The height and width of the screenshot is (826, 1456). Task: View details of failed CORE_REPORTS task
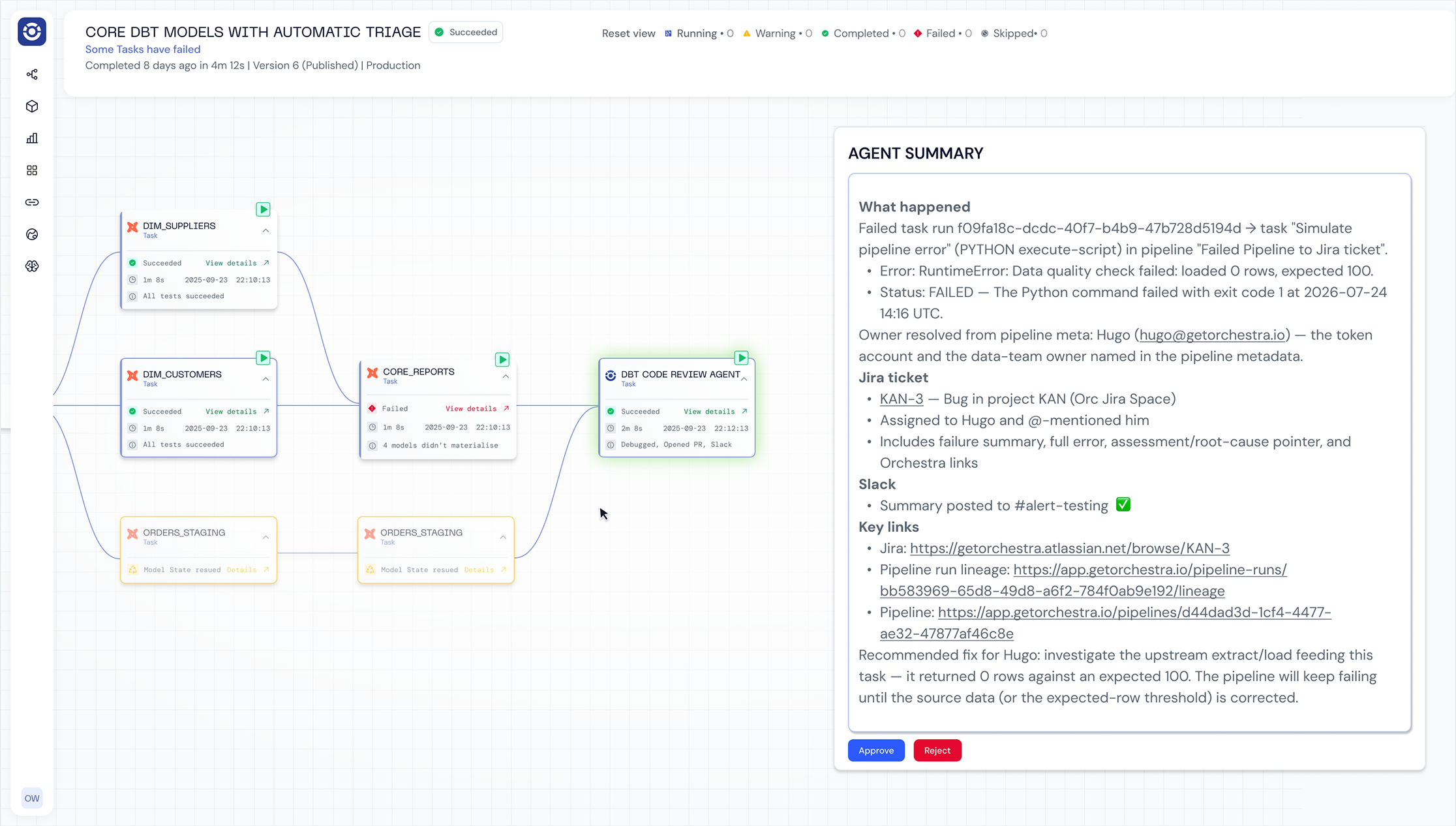(478, 408)
